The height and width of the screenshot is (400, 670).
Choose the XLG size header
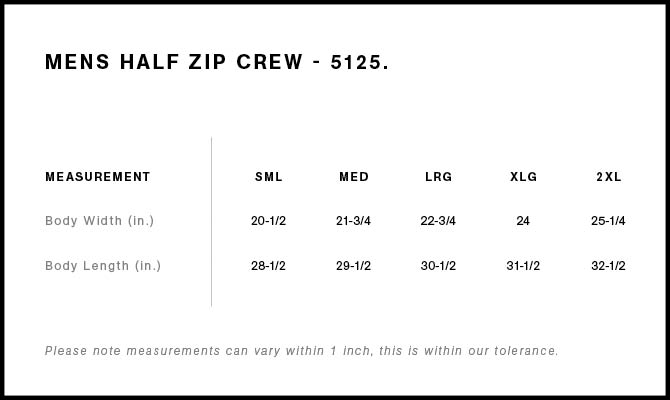[524, 177]
